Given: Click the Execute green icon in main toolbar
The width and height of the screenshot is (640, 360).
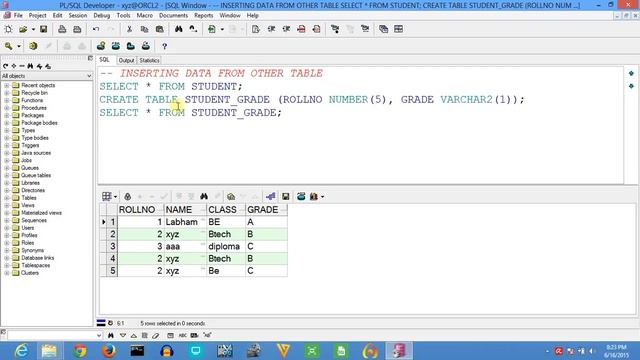Looking at the screenshot, I should click(211, 29).
